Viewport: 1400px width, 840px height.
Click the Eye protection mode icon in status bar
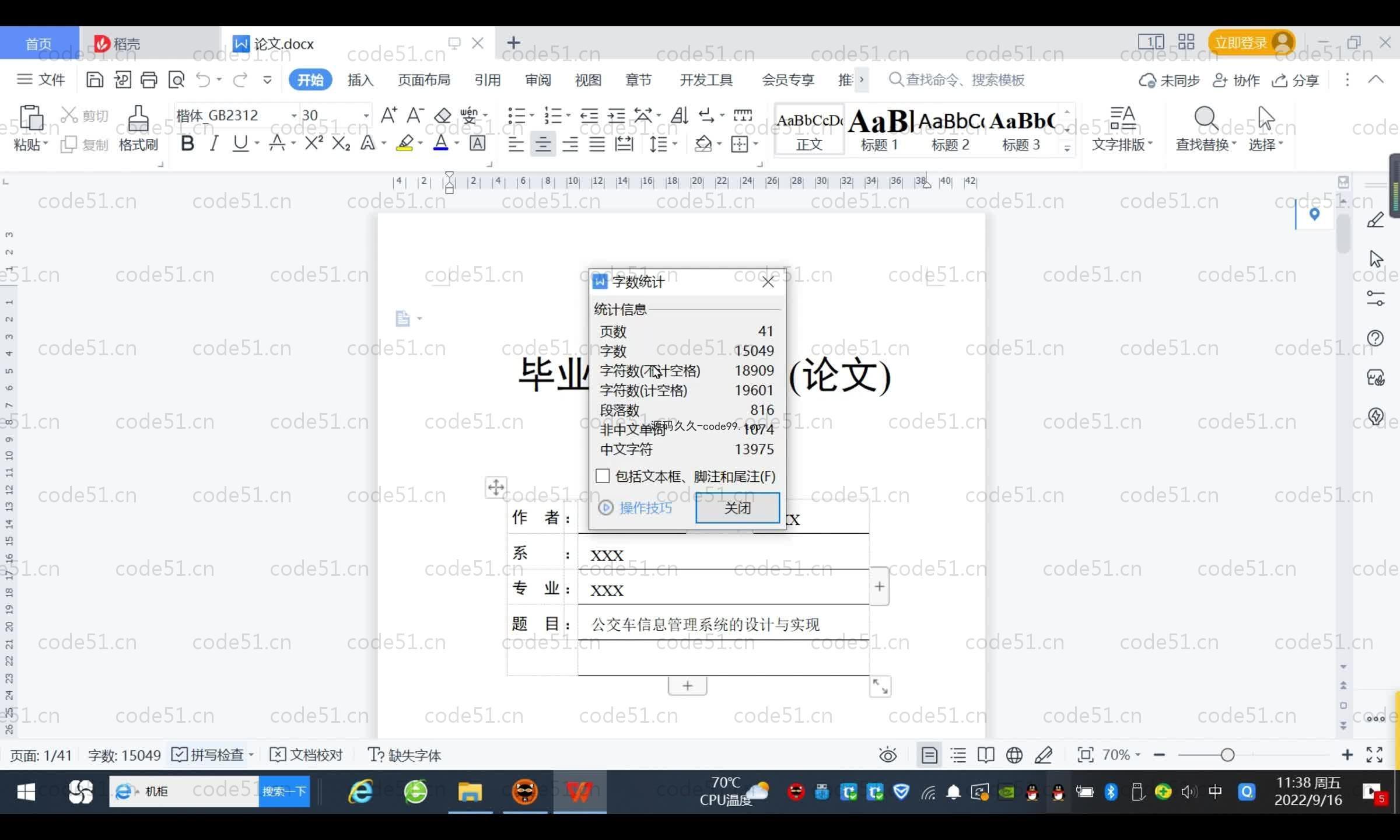[x=888, y=755]
